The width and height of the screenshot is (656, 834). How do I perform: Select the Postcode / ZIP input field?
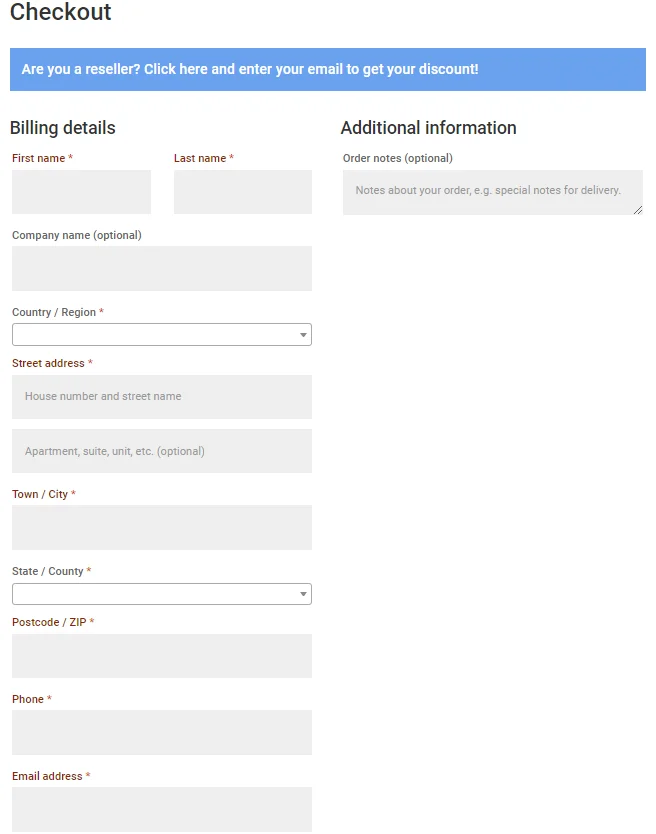pyautogui.click(x=162, y=656)
